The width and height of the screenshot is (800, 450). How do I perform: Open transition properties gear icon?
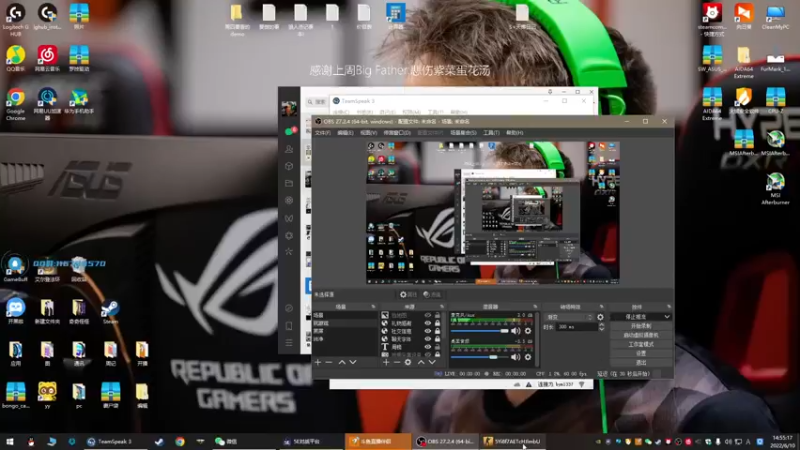(600, 317)
